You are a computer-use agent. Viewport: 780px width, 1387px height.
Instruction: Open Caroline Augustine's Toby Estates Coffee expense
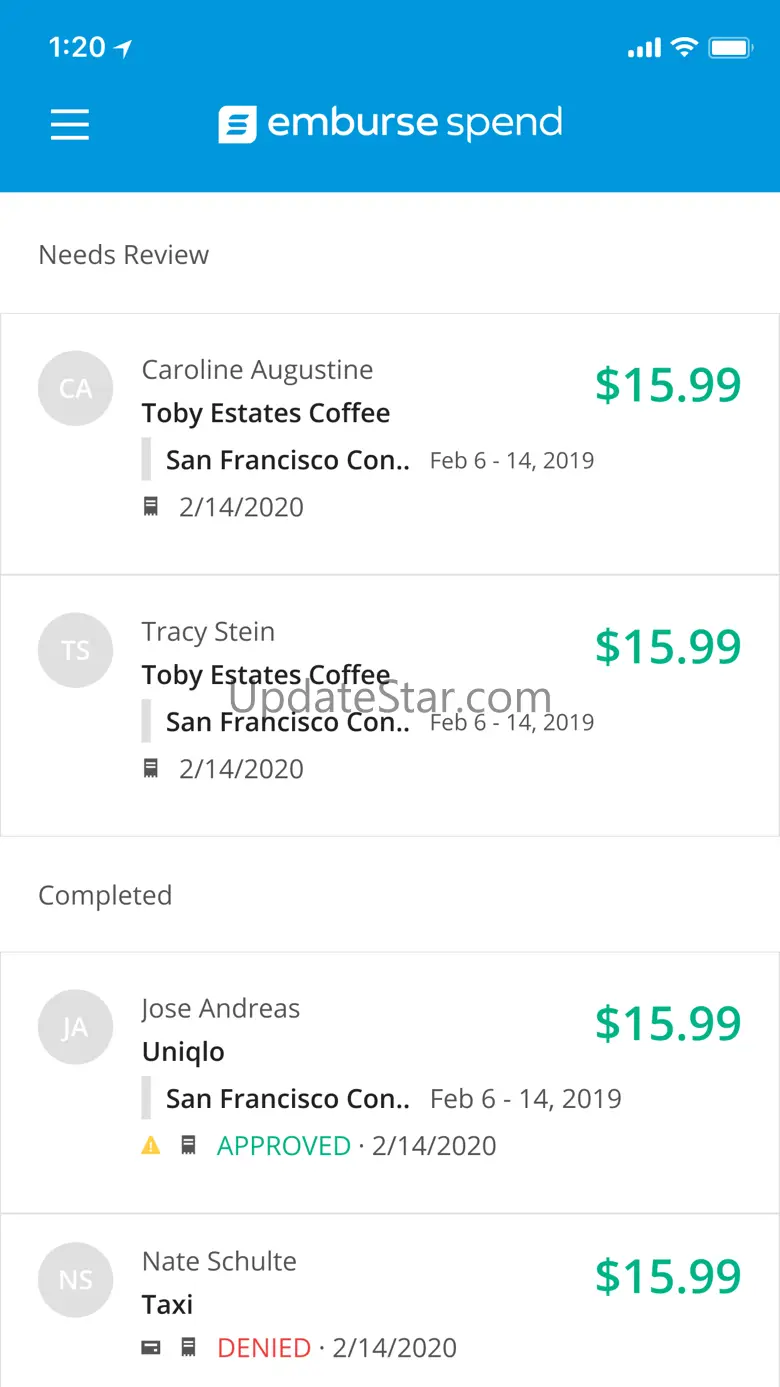click(x=266, y=413)
